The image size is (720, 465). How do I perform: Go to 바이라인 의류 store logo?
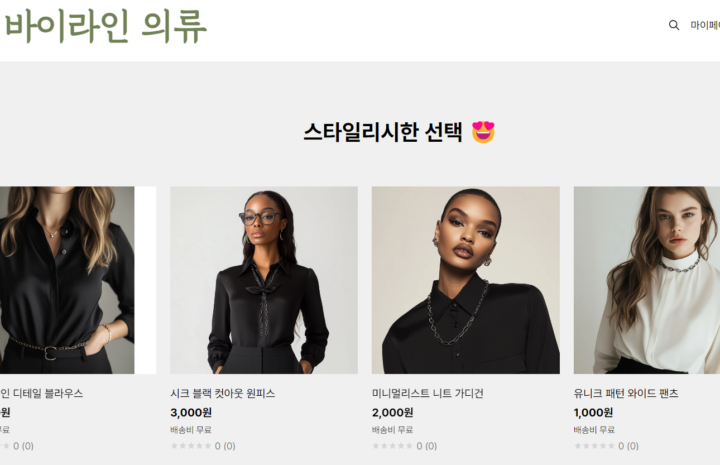(106, 27)
